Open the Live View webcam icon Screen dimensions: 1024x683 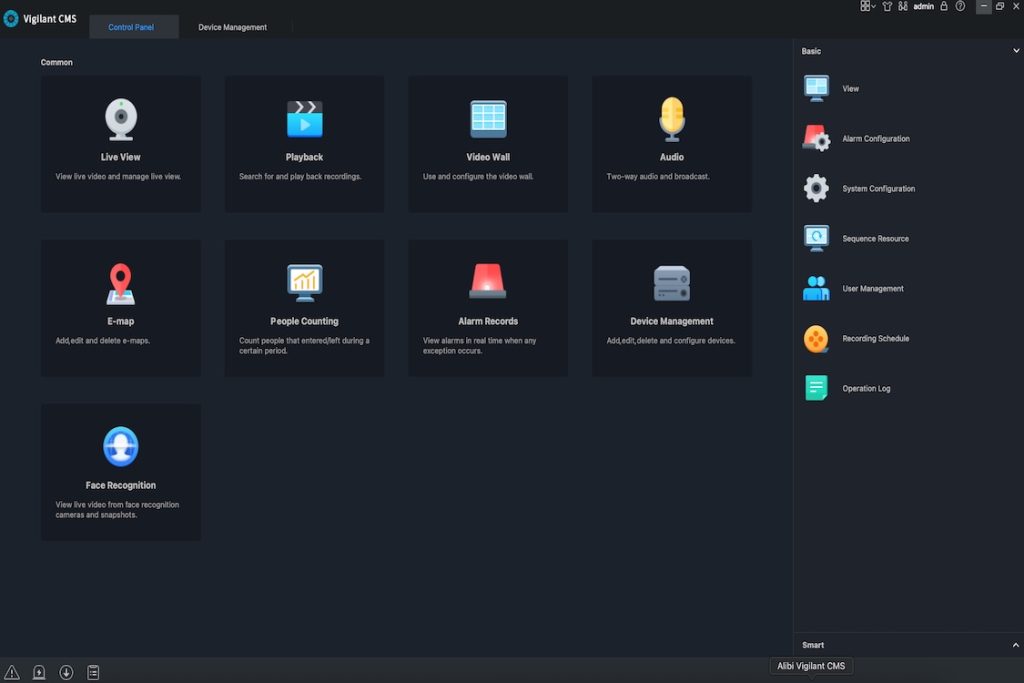coord(121,119)
